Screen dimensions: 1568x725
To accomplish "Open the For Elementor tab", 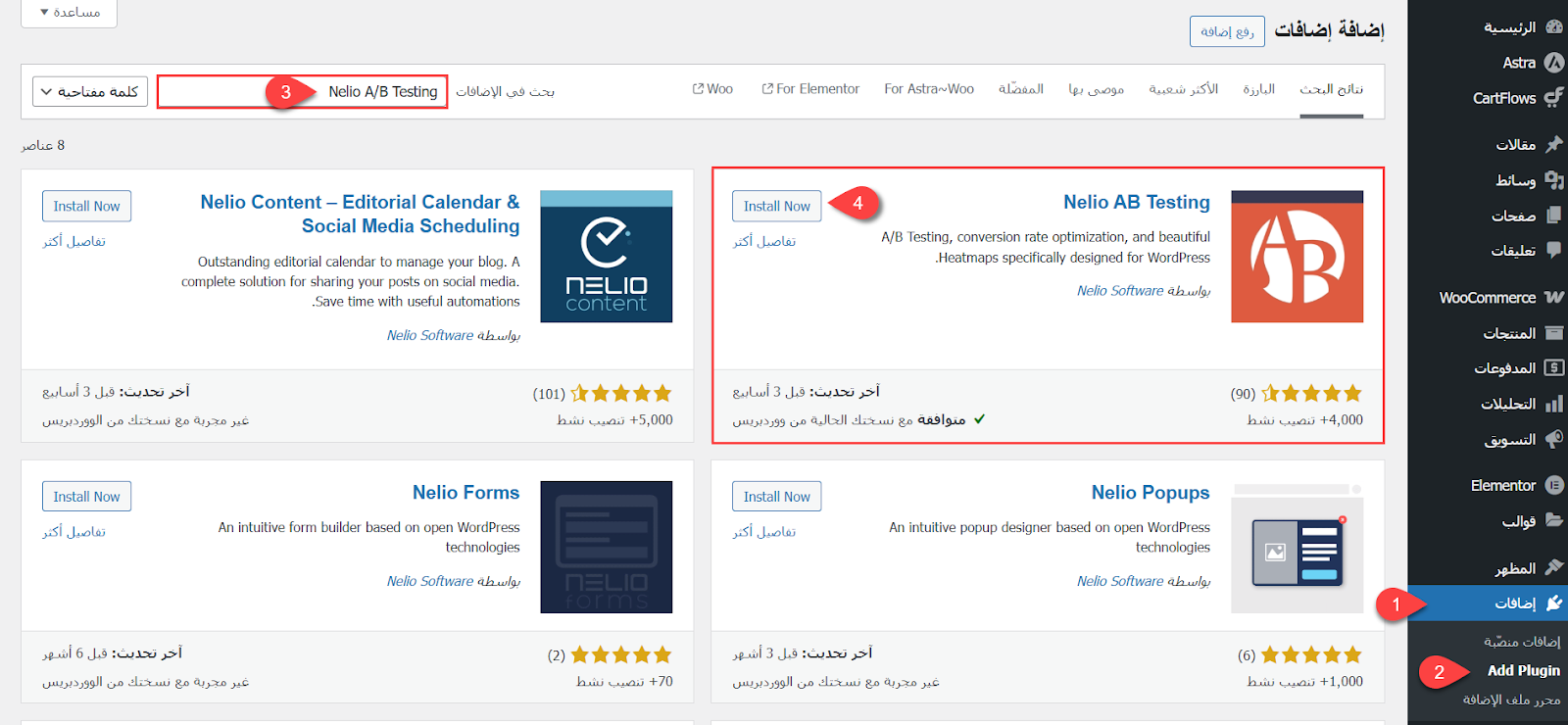I will (810, 89).
